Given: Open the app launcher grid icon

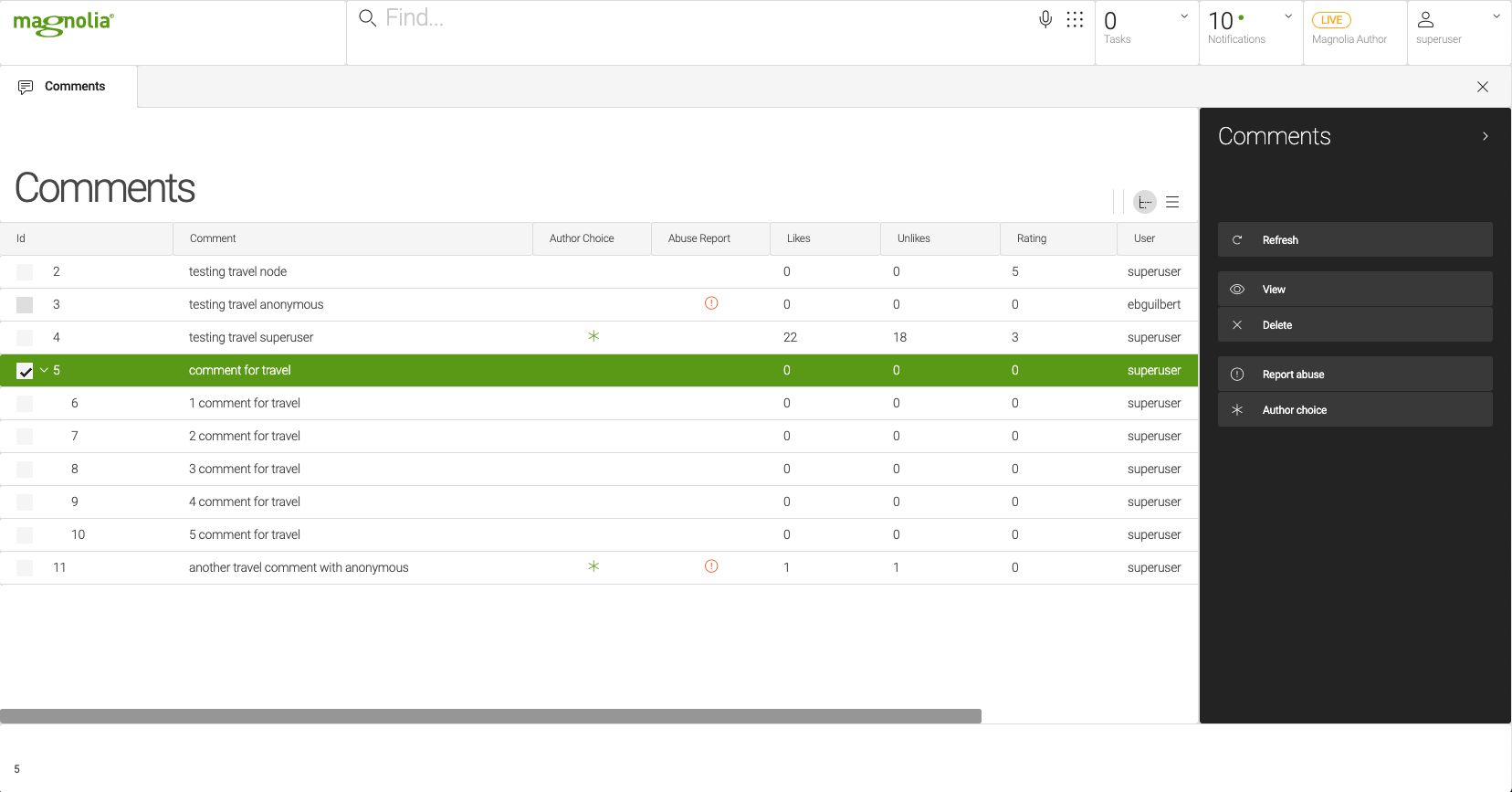Looking at the screenshot, I should tap(1075, 19).
